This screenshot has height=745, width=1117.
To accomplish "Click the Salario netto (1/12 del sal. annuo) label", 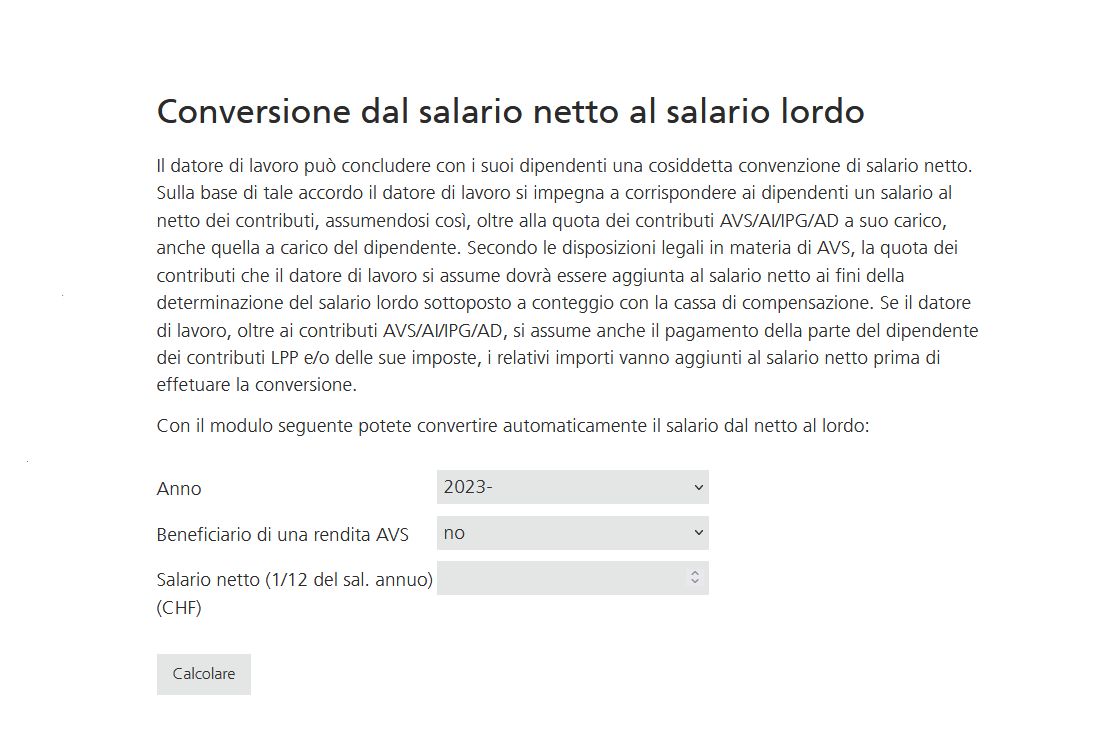I will 293,577.
